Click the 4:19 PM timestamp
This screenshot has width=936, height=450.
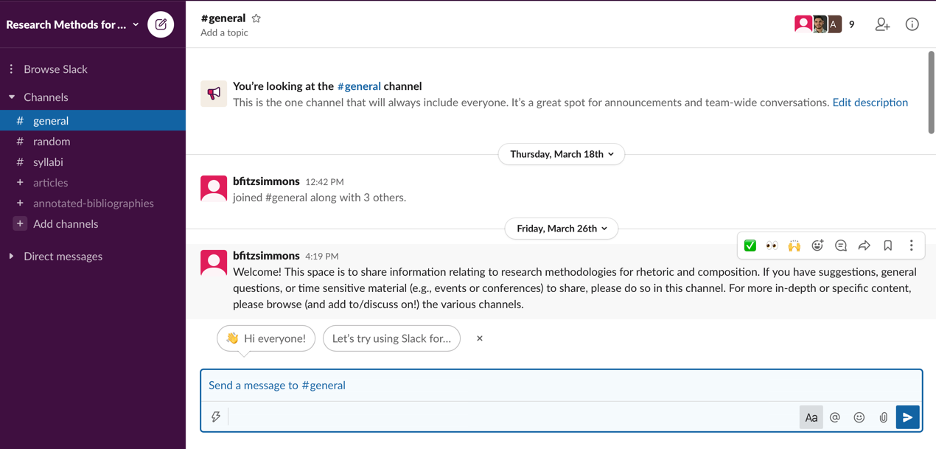322,256
